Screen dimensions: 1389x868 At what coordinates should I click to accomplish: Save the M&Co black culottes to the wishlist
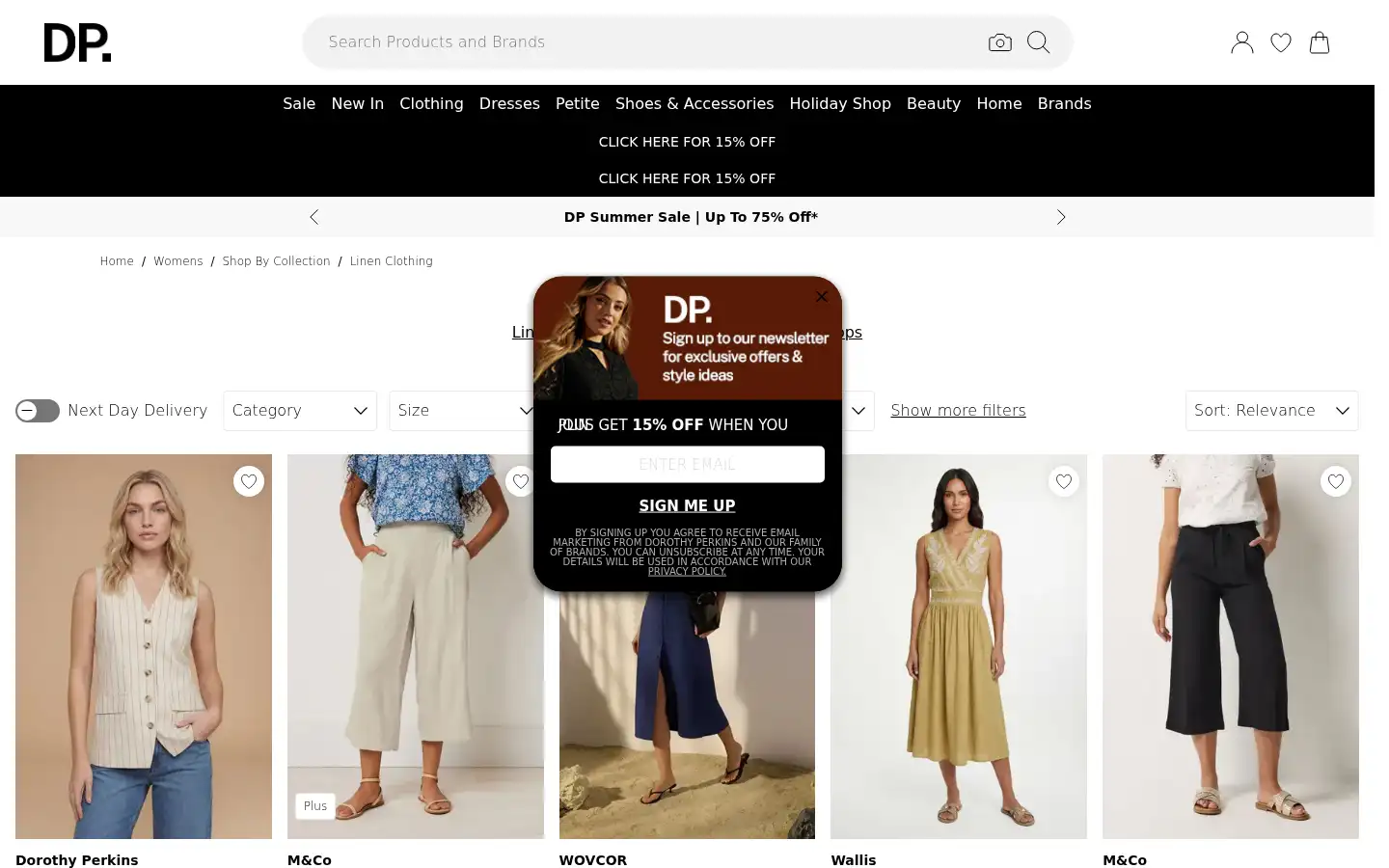pos(1336,481)
